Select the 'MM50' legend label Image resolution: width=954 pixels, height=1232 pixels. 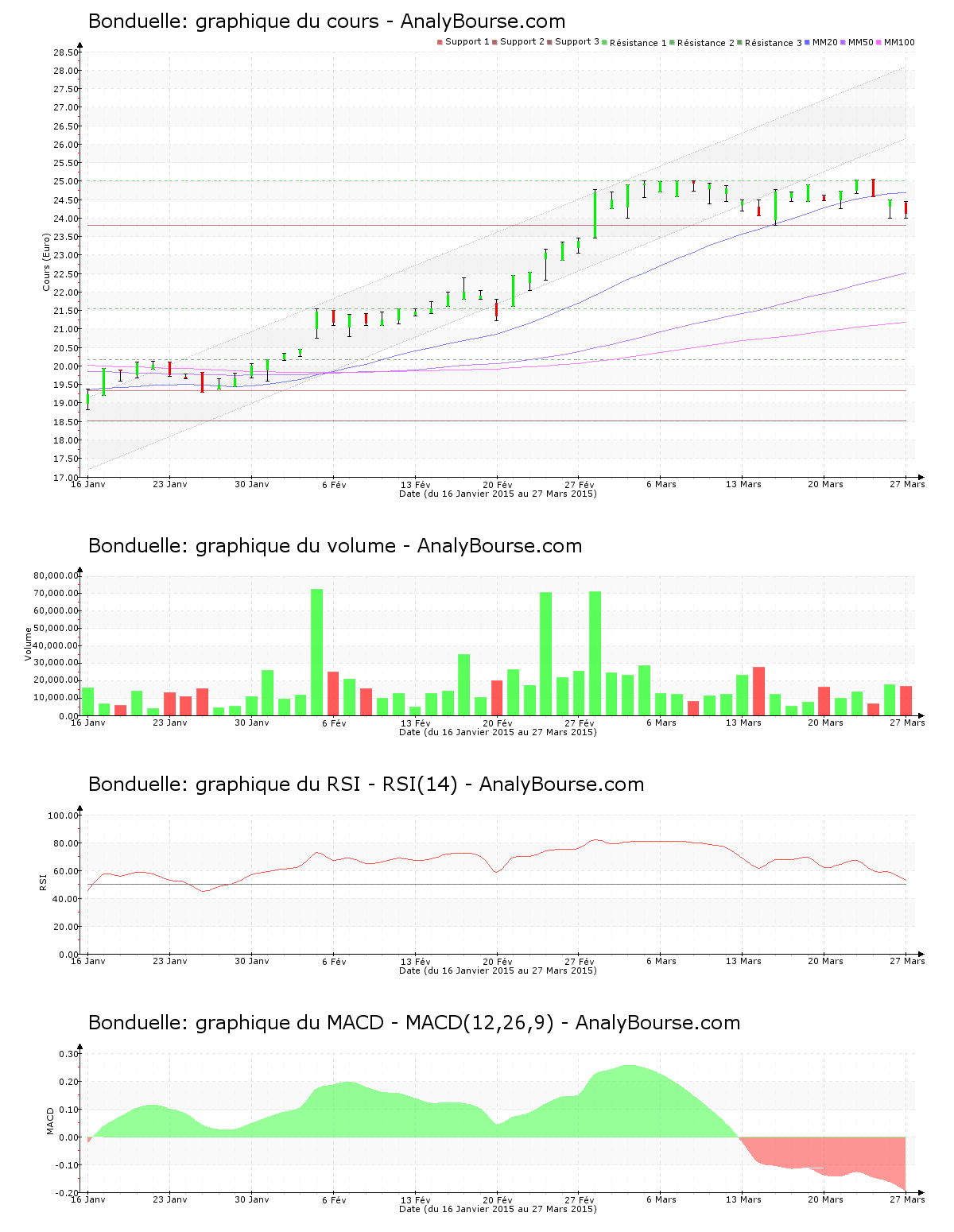click(x=861, y=42)
